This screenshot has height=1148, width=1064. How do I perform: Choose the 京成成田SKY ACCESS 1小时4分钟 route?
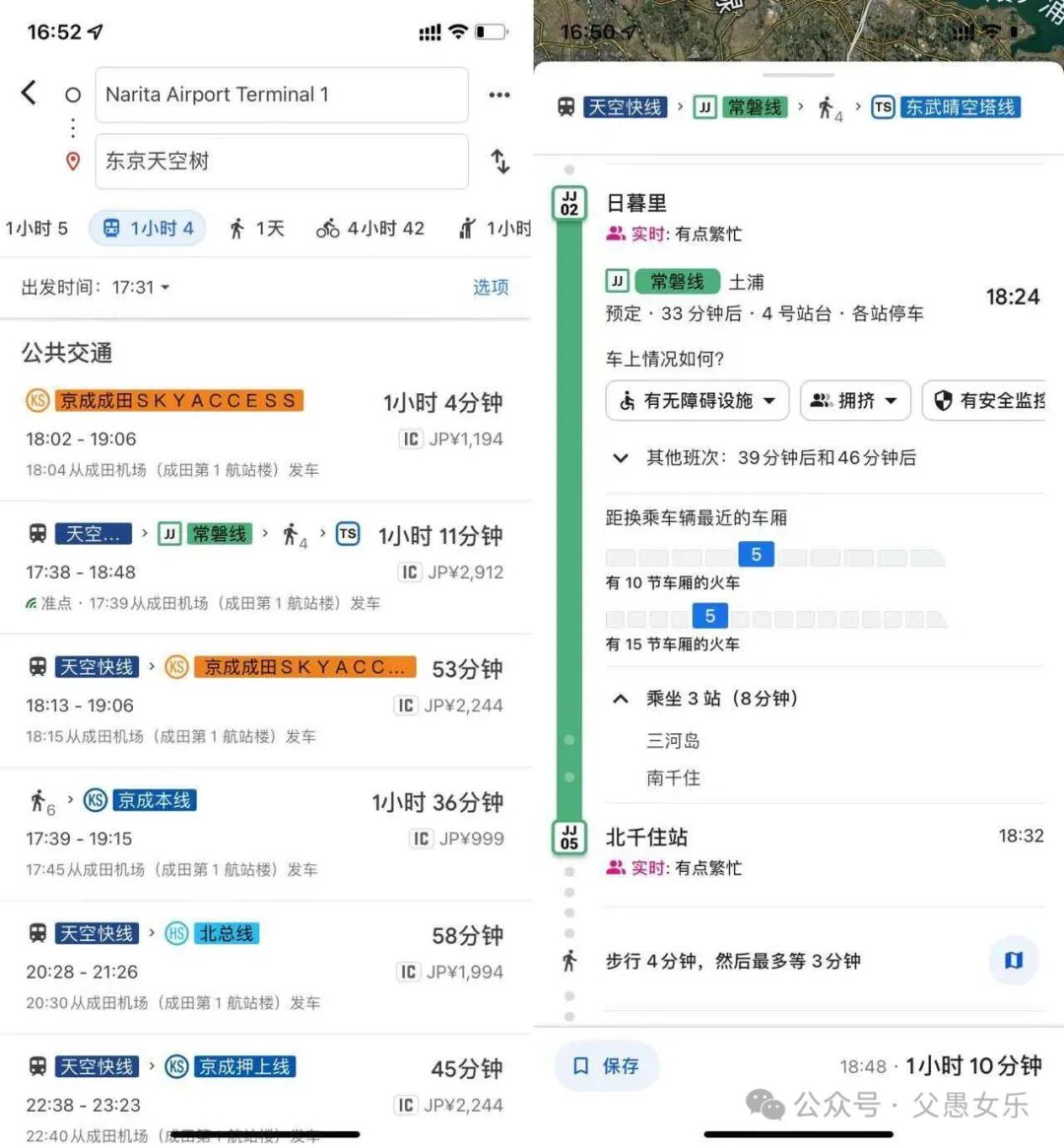click(265, 434)
